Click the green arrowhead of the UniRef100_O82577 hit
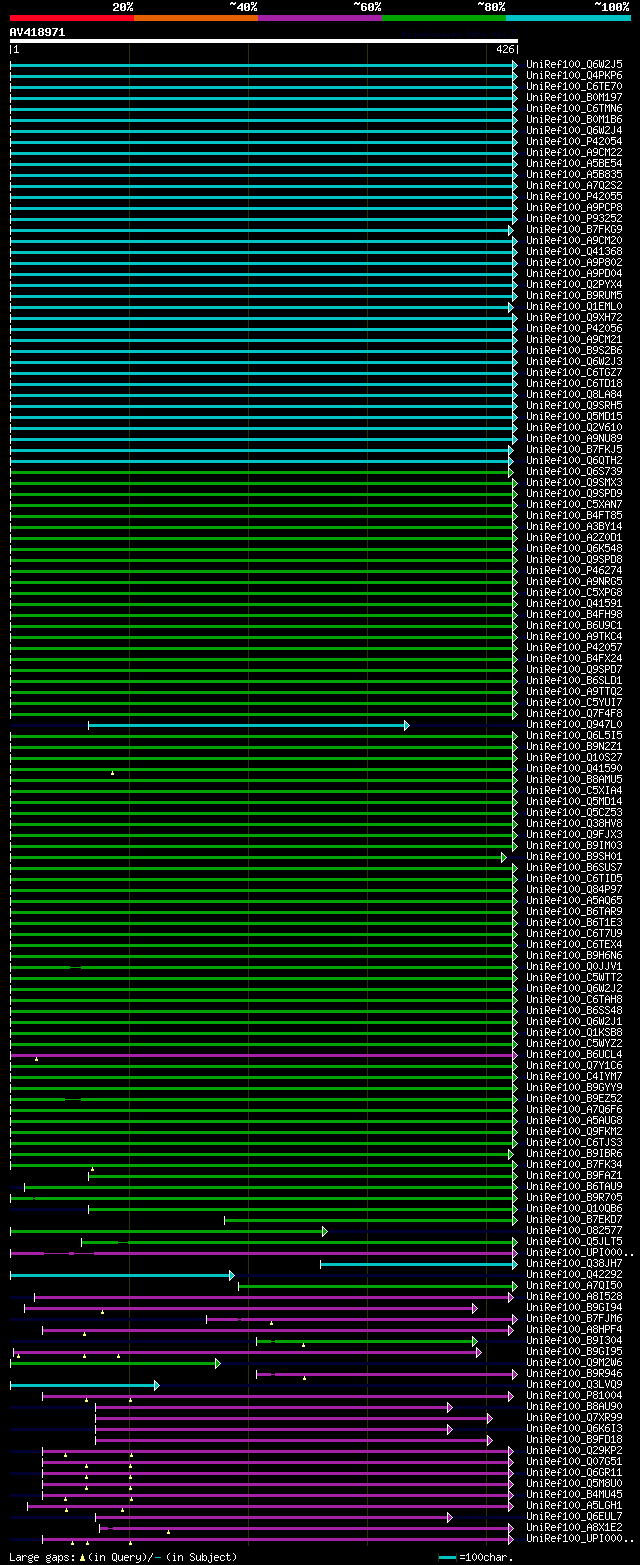This screenshot has height=1565, width=640. tap(325, 1231)
